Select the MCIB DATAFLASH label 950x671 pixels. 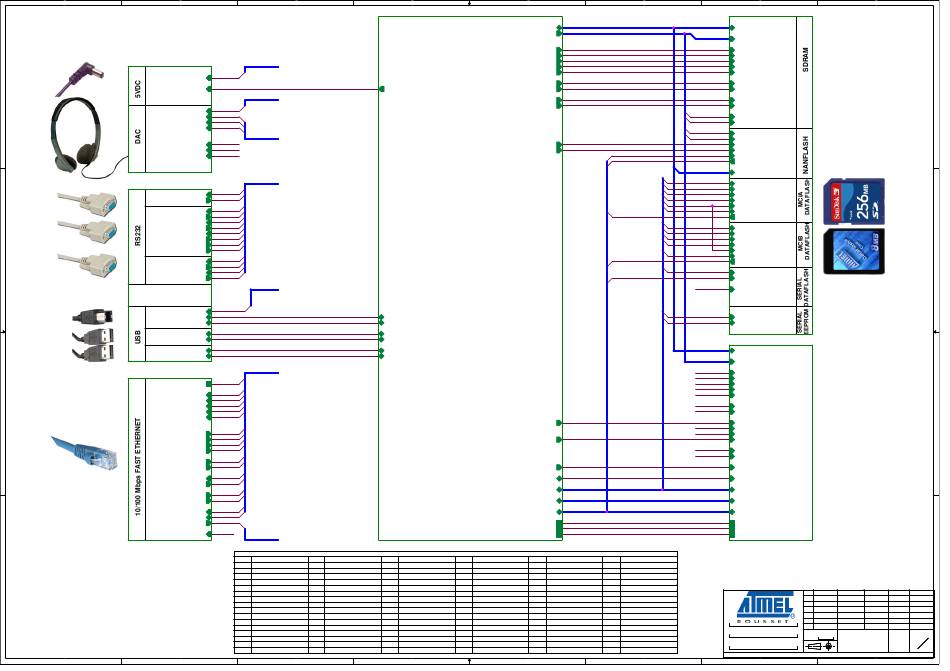click(804, 243)
